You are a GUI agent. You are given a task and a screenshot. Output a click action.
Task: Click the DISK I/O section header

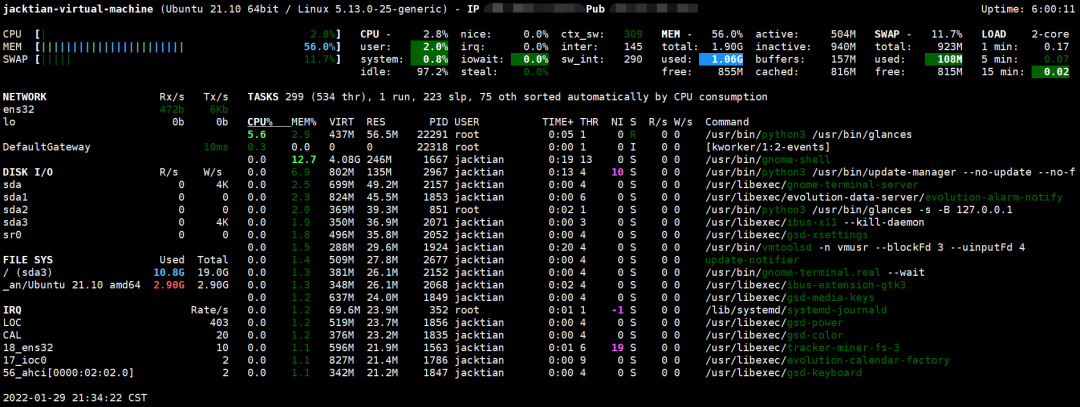[28, 172]
